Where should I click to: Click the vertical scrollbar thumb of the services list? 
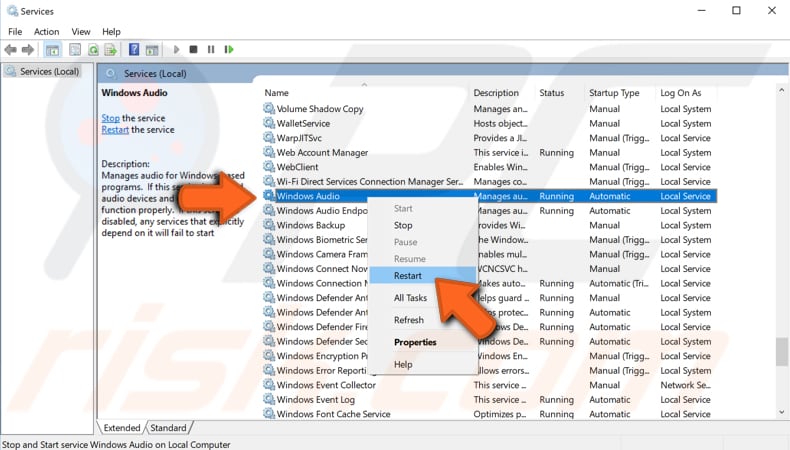coord(782,351)
